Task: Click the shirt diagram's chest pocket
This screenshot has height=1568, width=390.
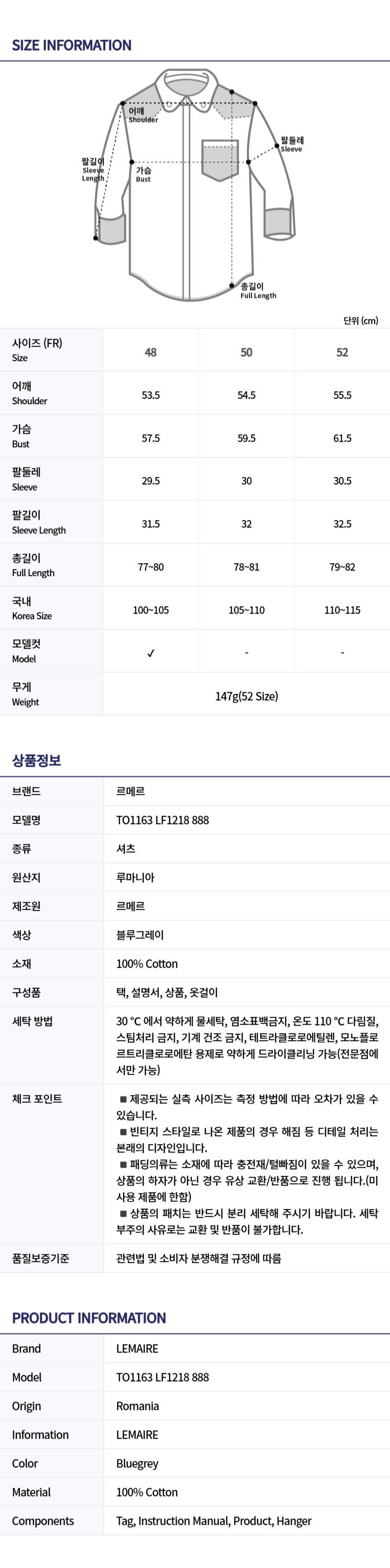Action: [220, 160]
